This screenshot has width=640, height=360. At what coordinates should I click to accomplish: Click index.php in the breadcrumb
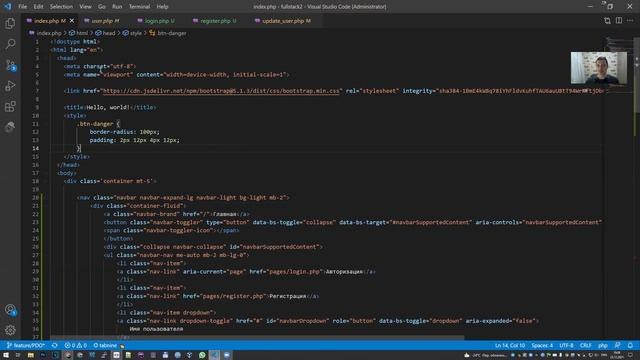click(x=49, y=33)
